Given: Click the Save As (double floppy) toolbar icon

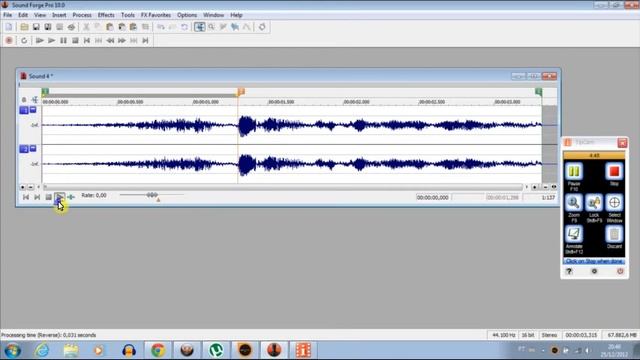Looking at the screenshot, I should (x=48, y=27).
